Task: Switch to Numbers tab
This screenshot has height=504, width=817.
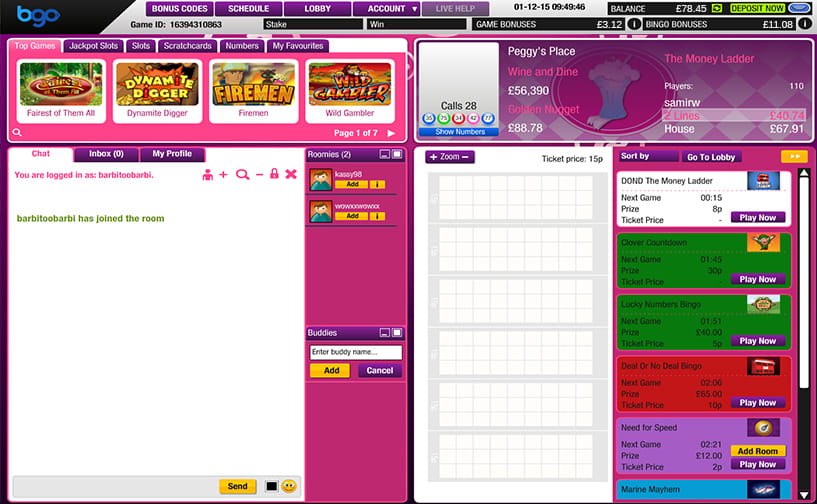Action: 242,46
